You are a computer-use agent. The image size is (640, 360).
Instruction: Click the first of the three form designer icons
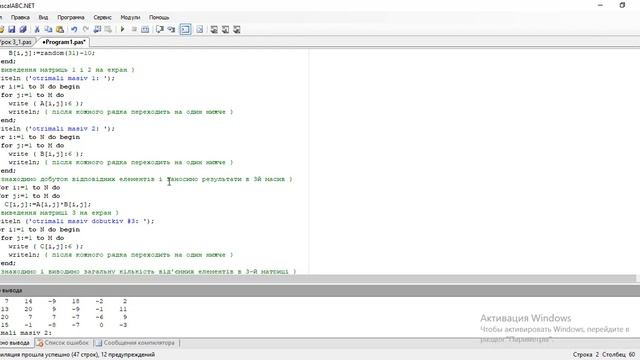click(213, 29)
